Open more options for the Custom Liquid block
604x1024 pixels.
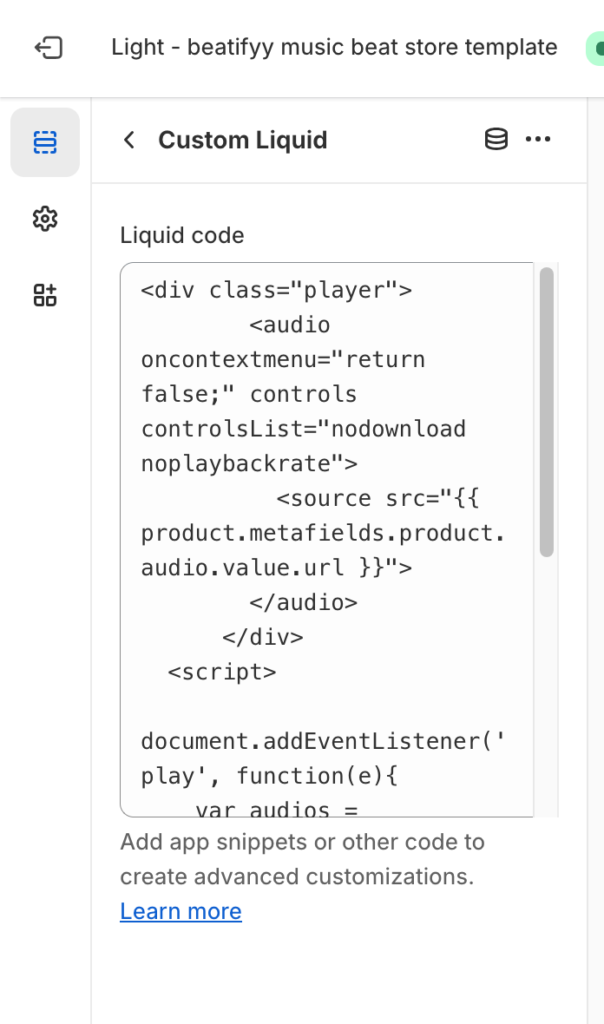coord(539,139)
